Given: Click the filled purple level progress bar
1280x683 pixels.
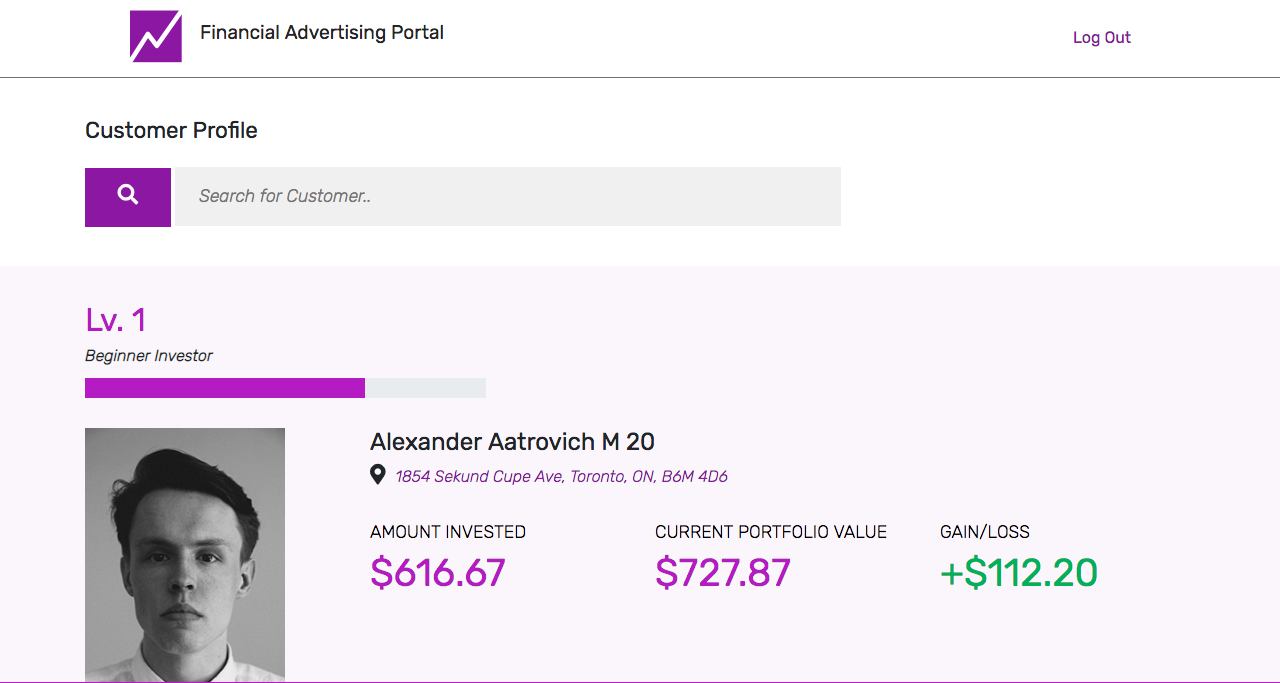Looking at the screenshot, I should coord(225,388).
